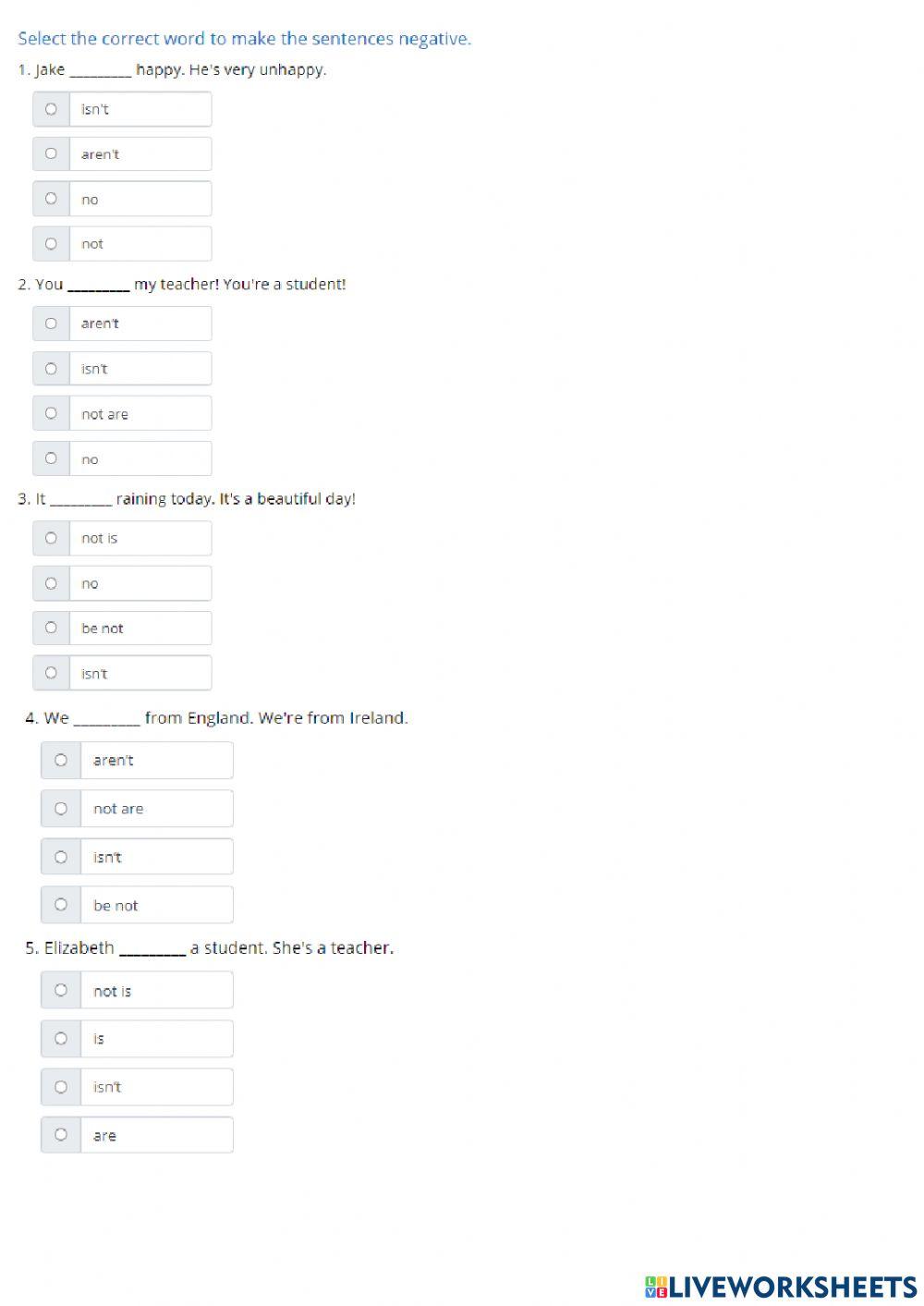924x1306 pixels.
Task: Select "isn't" option in question 4
Action: pyautogui.click(x=61, y=857)
